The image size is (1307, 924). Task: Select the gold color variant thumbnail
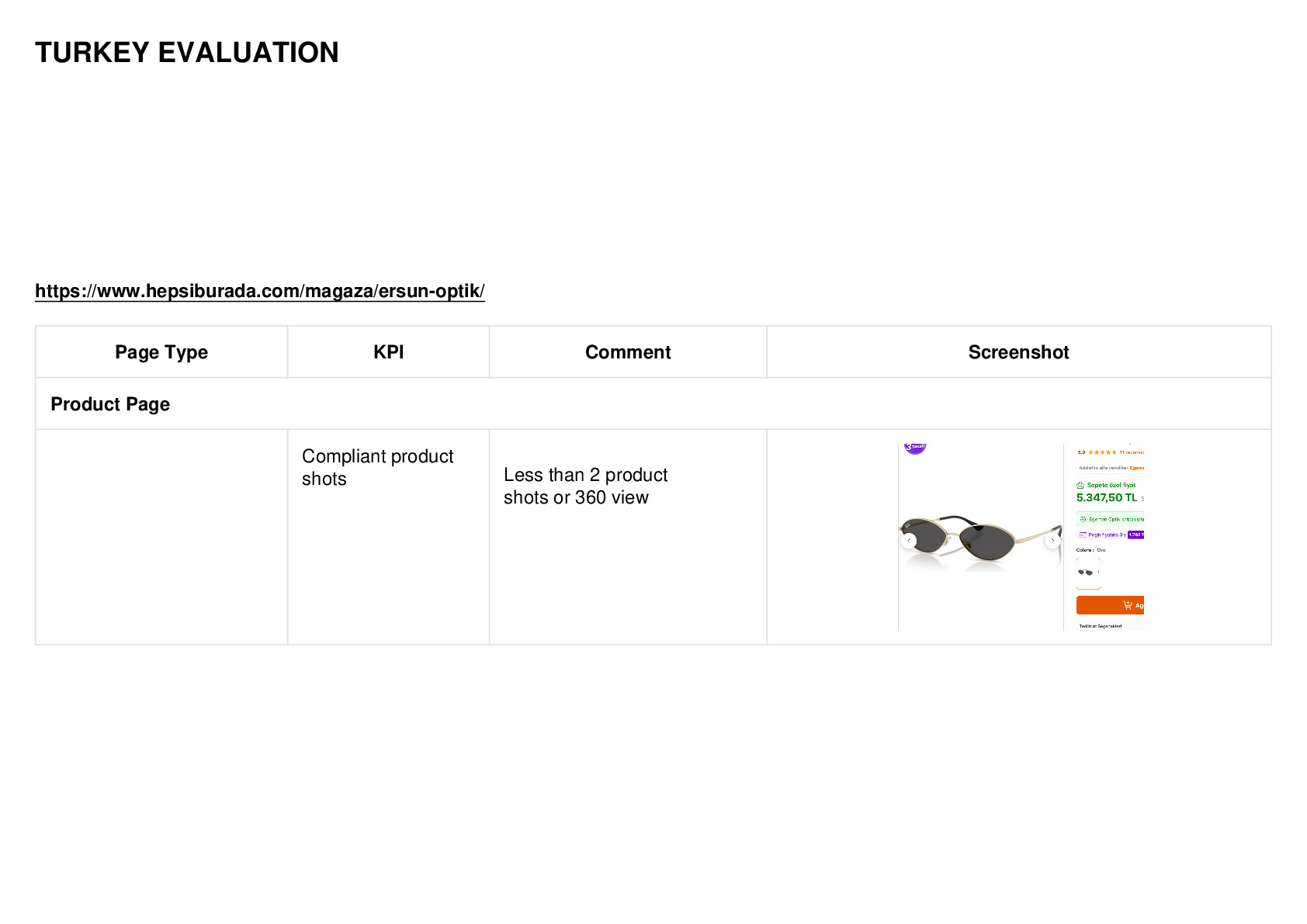tap(1088, 573)
